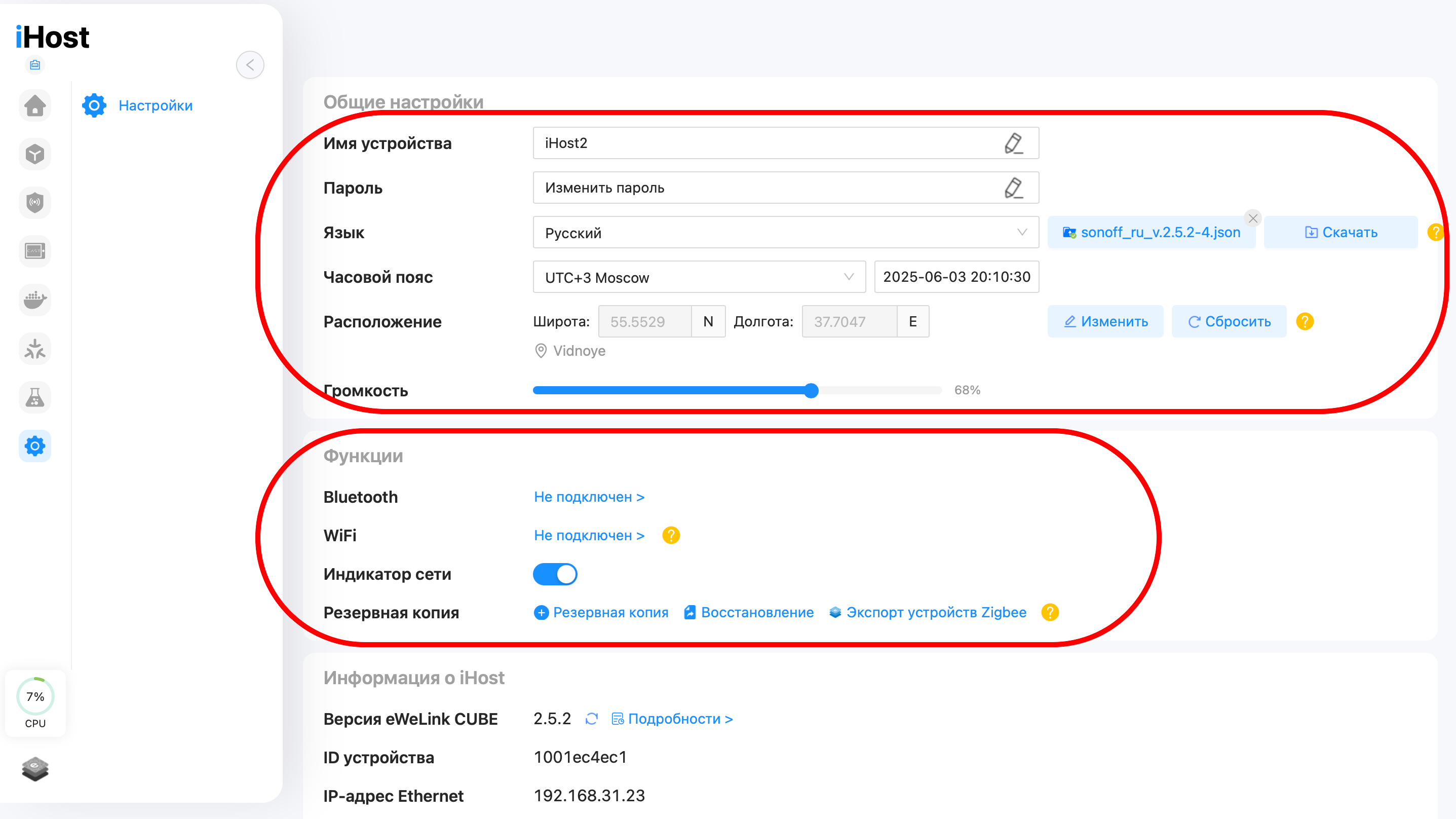1456x819 pixels.
Task: Click the date time field 2025-06-03
Action: click(956, 277)
